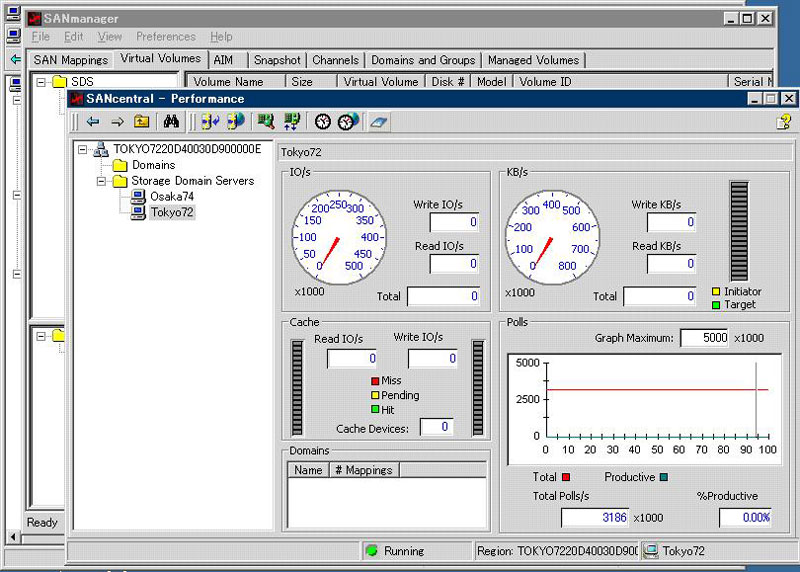This screenshot has height=572, width=800.
Task: Click the yellow Initiator legend swatch
Action: pos(716,291)
